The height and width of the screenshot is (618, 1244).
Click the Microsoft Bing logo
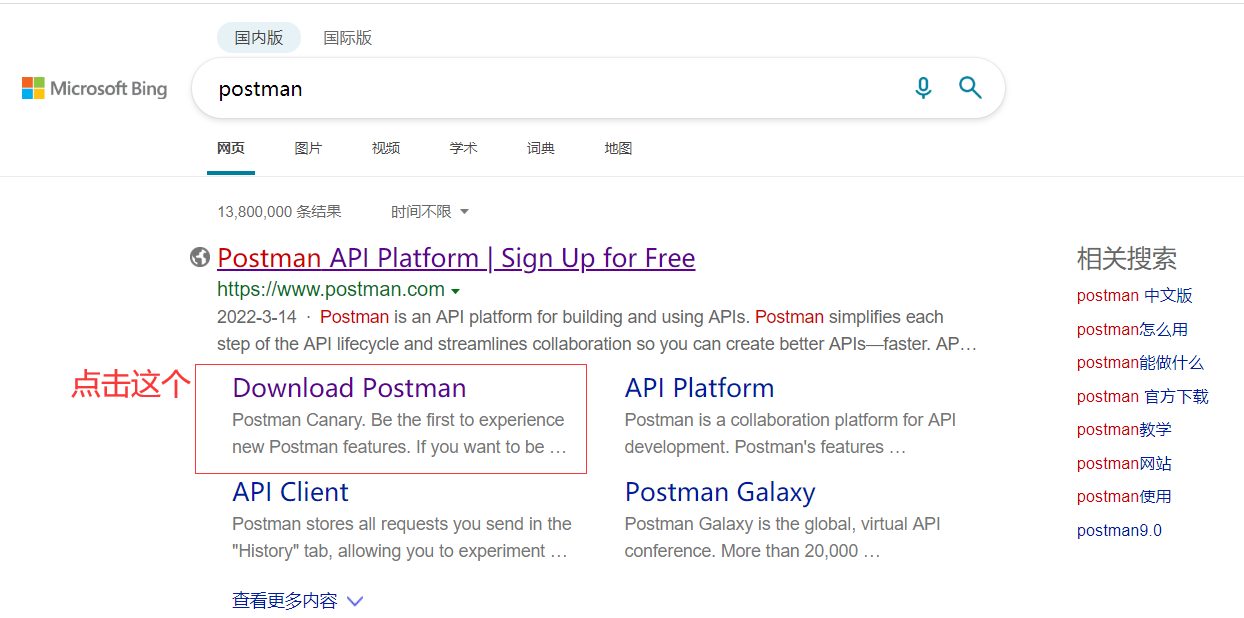tap(95, 88)
